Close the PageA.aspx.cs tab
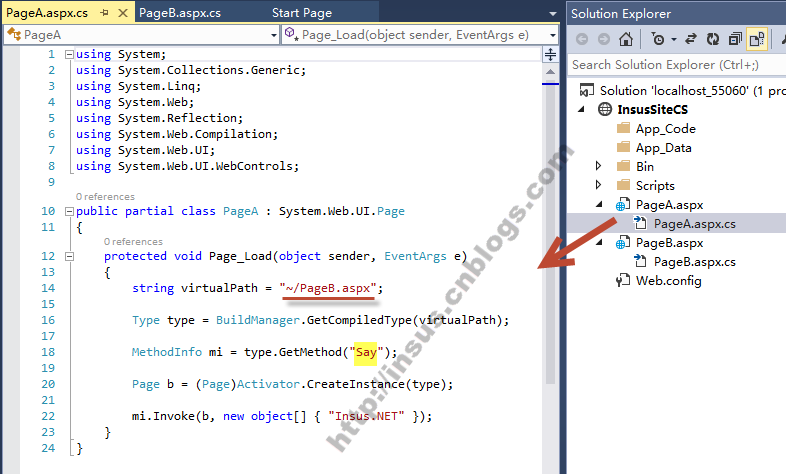This screenshot has height=474, width=786. point(121,12)
